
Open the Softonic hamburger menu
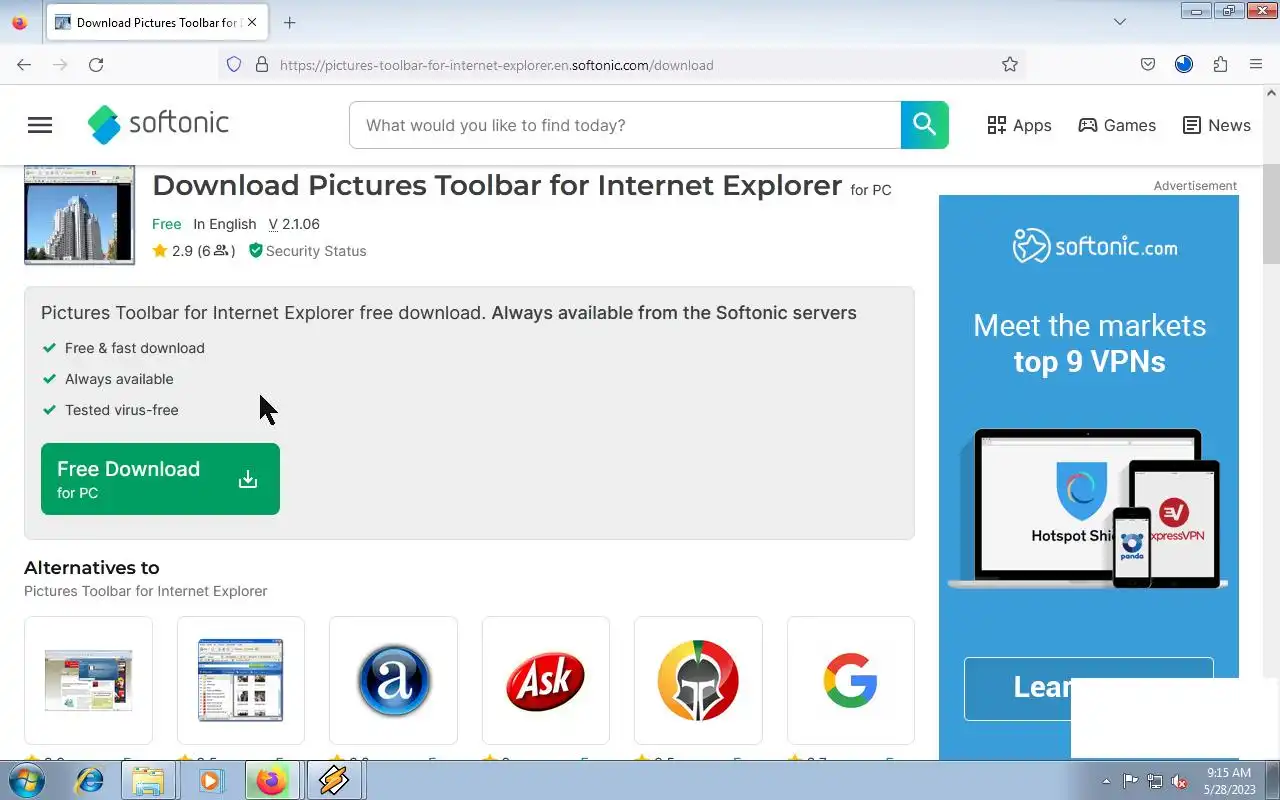(x=40, y=125)
